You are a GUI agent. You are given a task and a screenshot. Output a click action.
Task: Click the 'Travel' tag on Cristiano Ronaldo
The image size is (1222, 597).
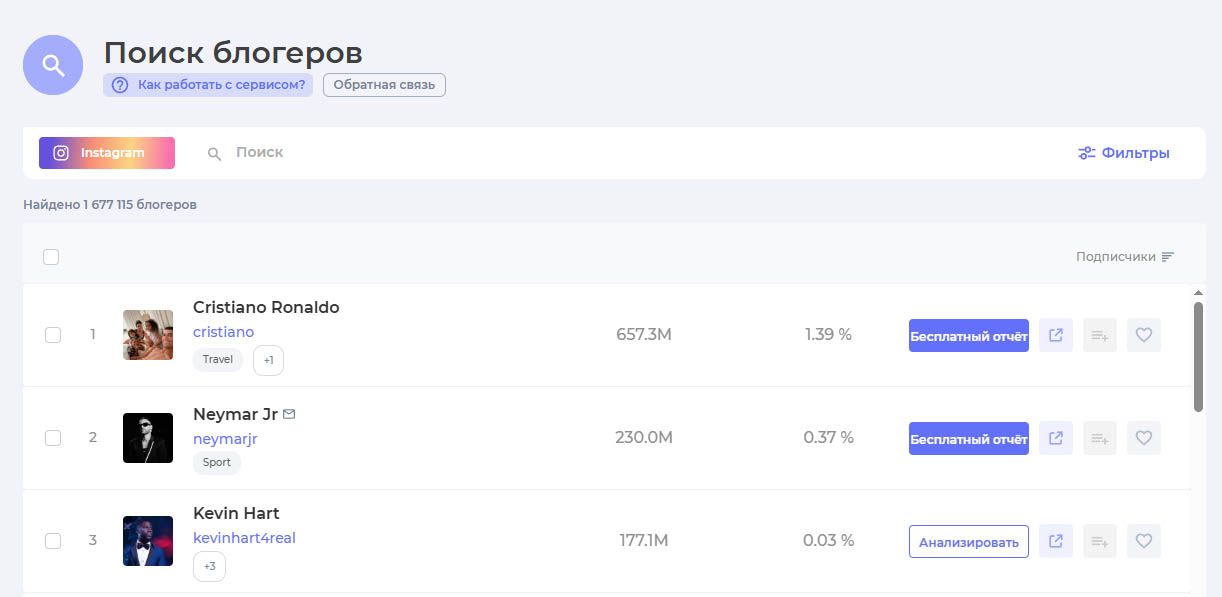coord(218,360)
